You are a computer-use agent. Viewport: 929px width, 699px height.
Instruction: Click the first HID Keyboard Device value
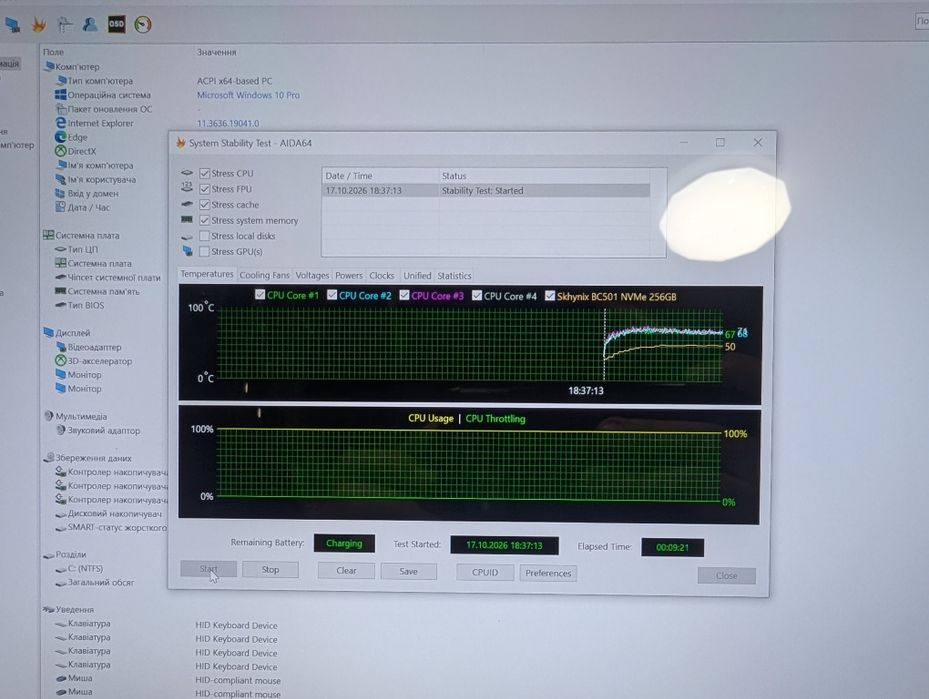pos(236,625)
